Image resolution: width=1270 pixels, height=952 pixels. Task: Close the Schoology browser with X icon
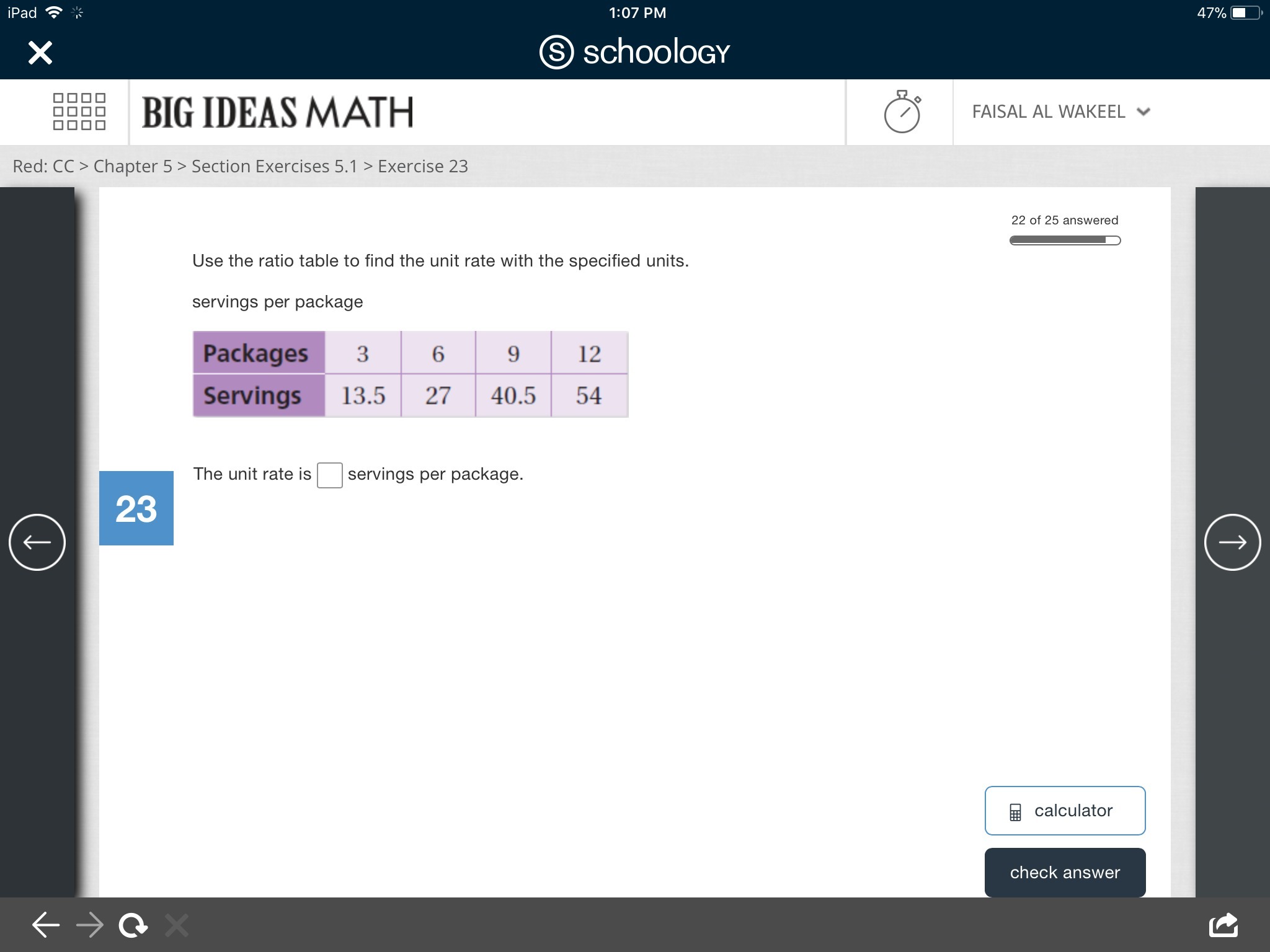point(40,53)
